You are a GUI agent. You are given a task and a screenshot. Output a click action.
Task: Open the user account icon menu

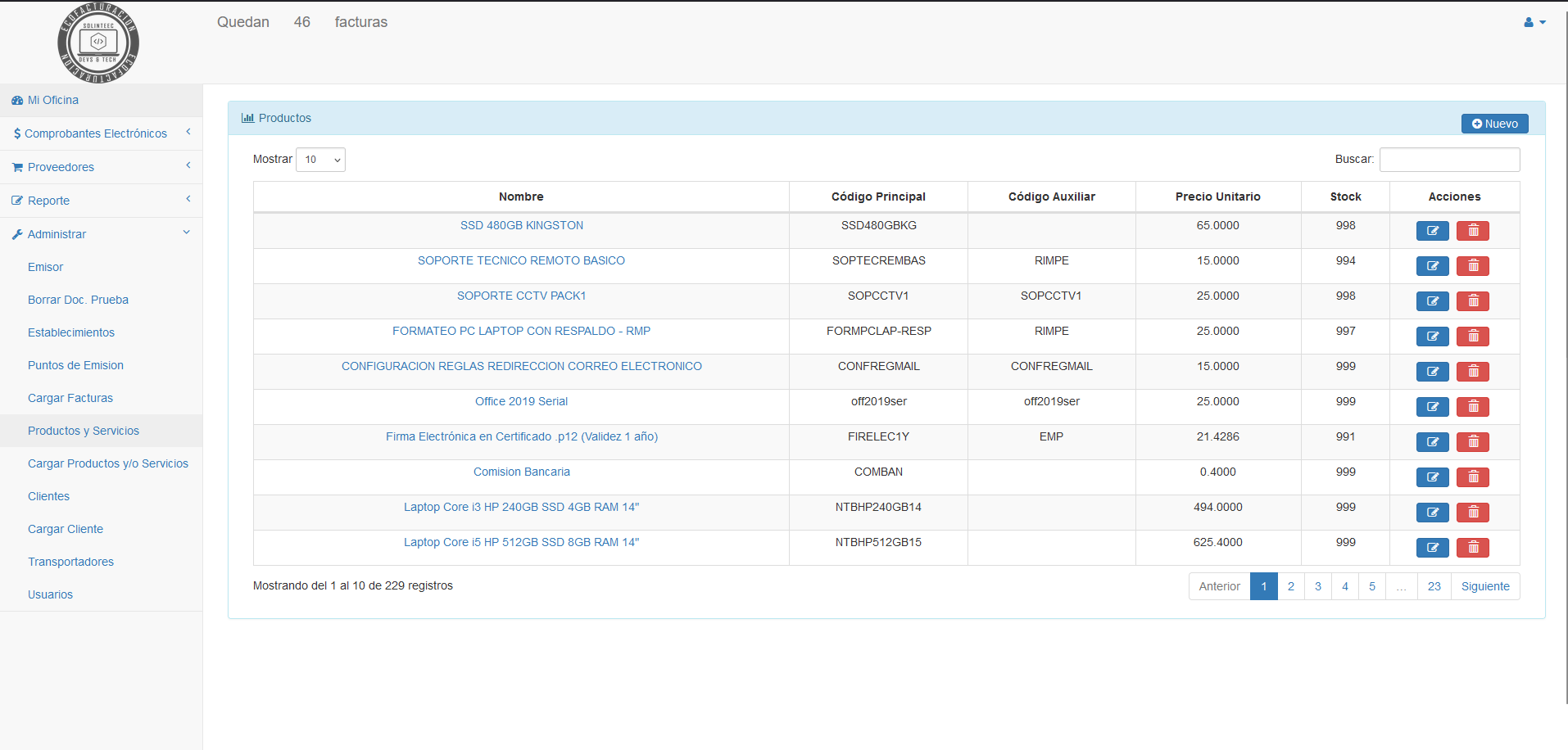click(1534, 23)
